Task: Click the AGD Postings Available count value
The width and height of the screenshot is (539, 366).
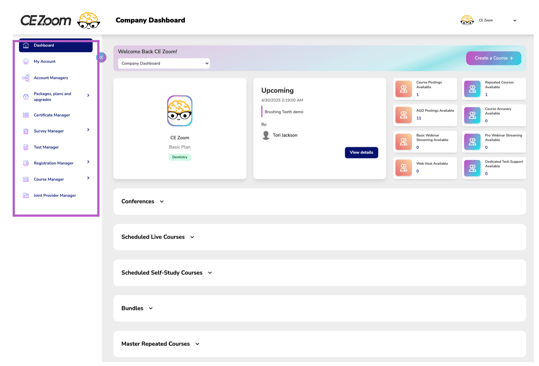Action: 419,118
